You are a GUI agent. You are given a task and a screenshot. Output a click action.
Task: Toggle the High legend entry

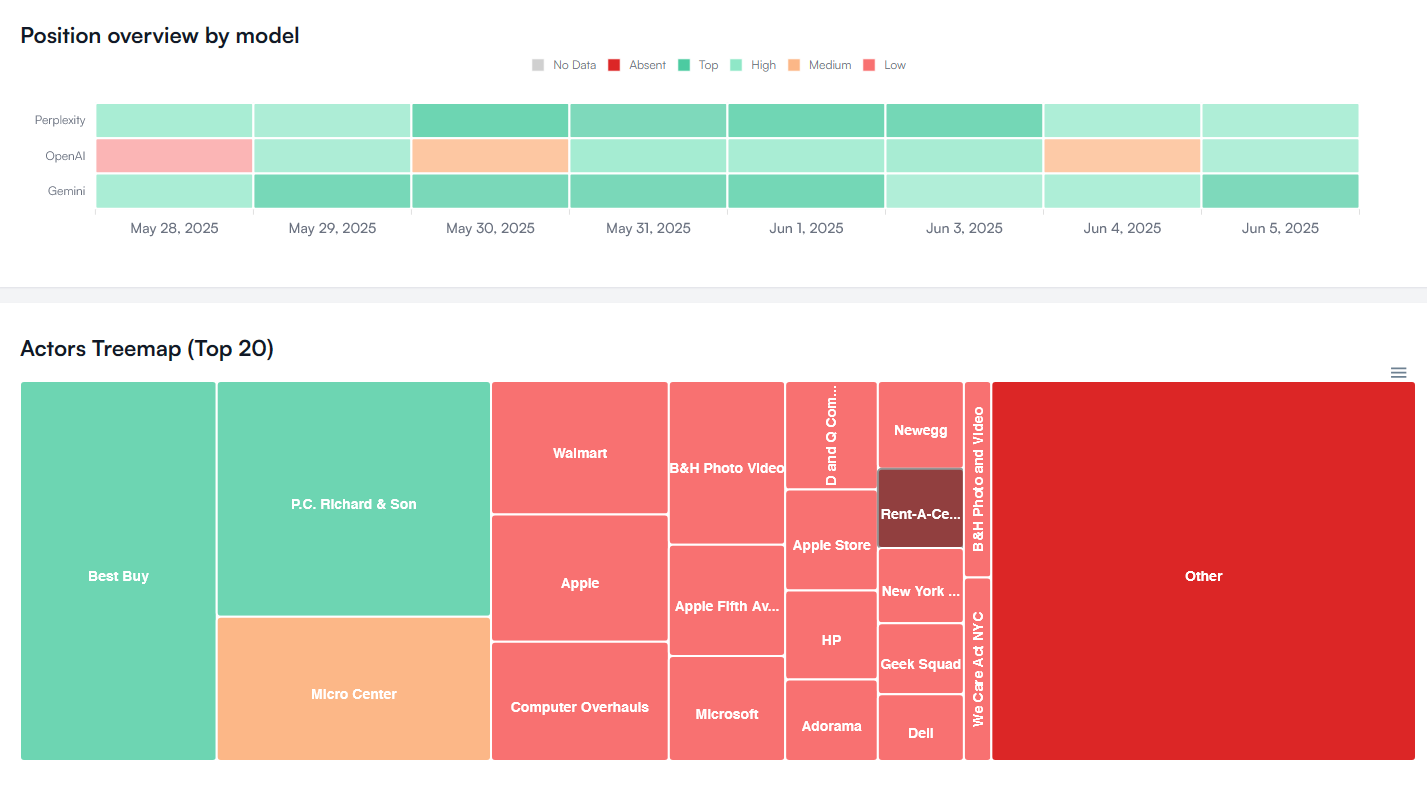pos(753,65)
